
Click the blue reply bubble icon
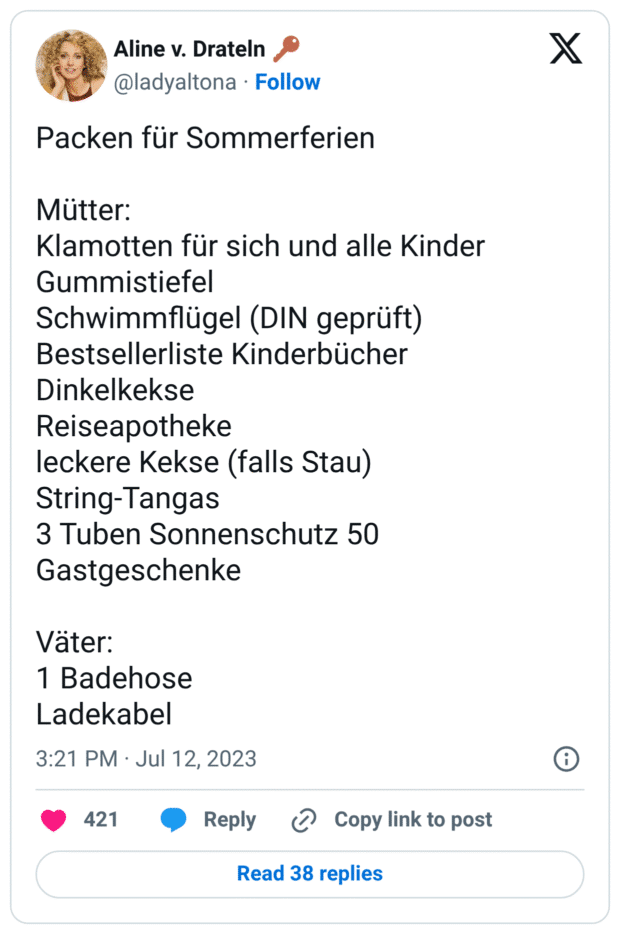click(x=173, y=820)
